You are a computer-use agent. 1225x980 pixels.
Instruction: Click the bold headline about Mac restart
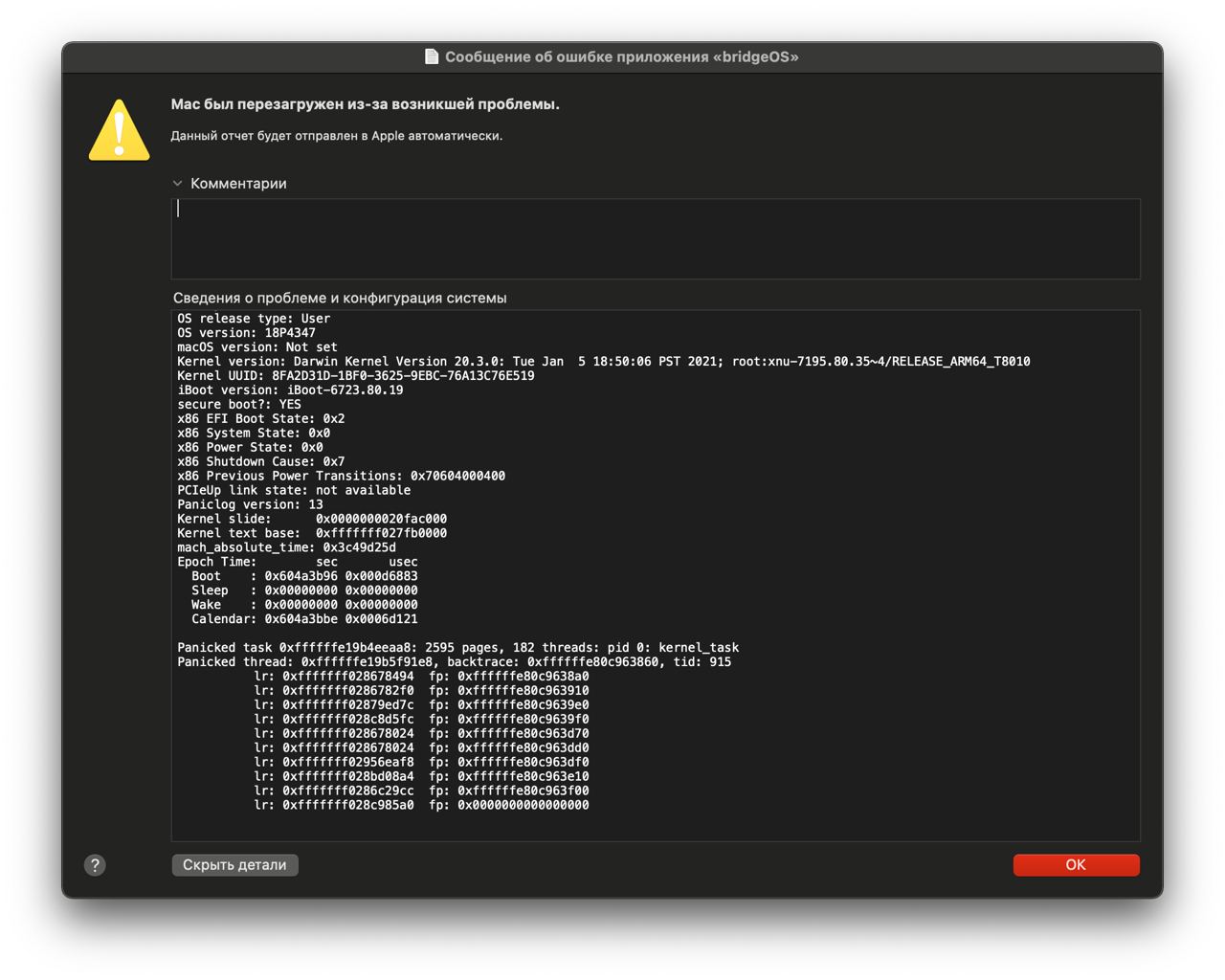click(x=366, y=104)
